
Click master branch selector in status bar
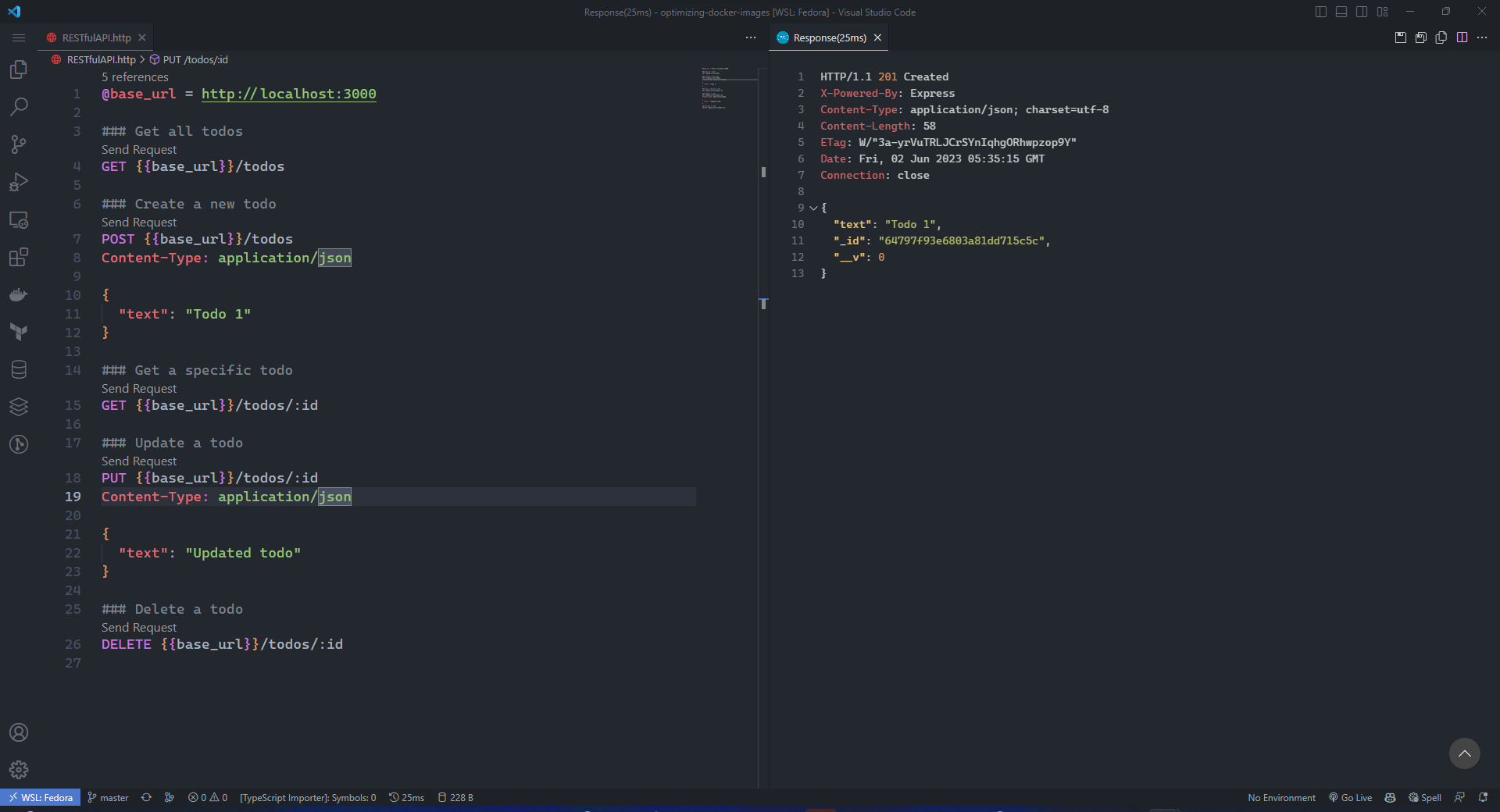coord(108,797)
